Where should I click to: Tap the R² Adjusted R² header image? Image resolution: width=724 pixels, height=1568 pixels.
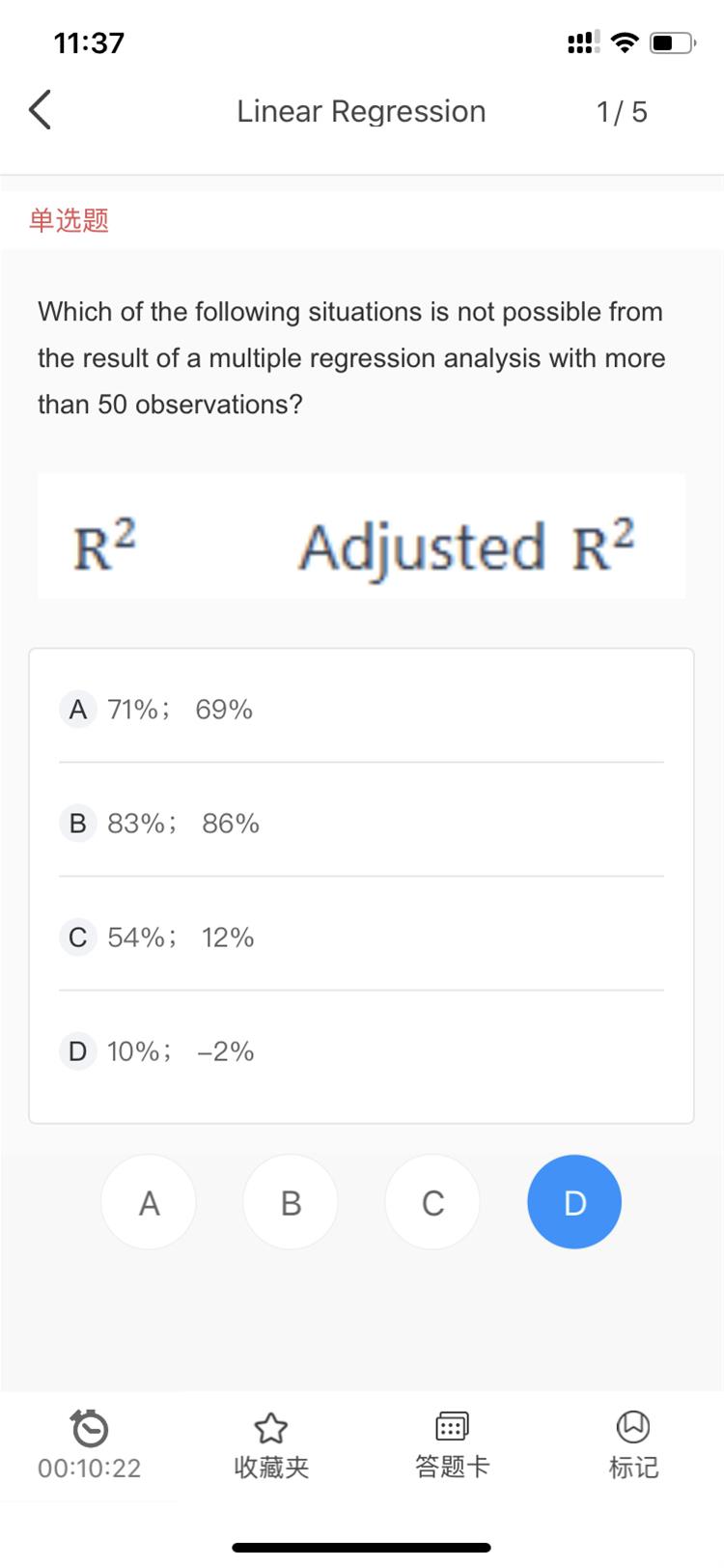pos(361,536)
